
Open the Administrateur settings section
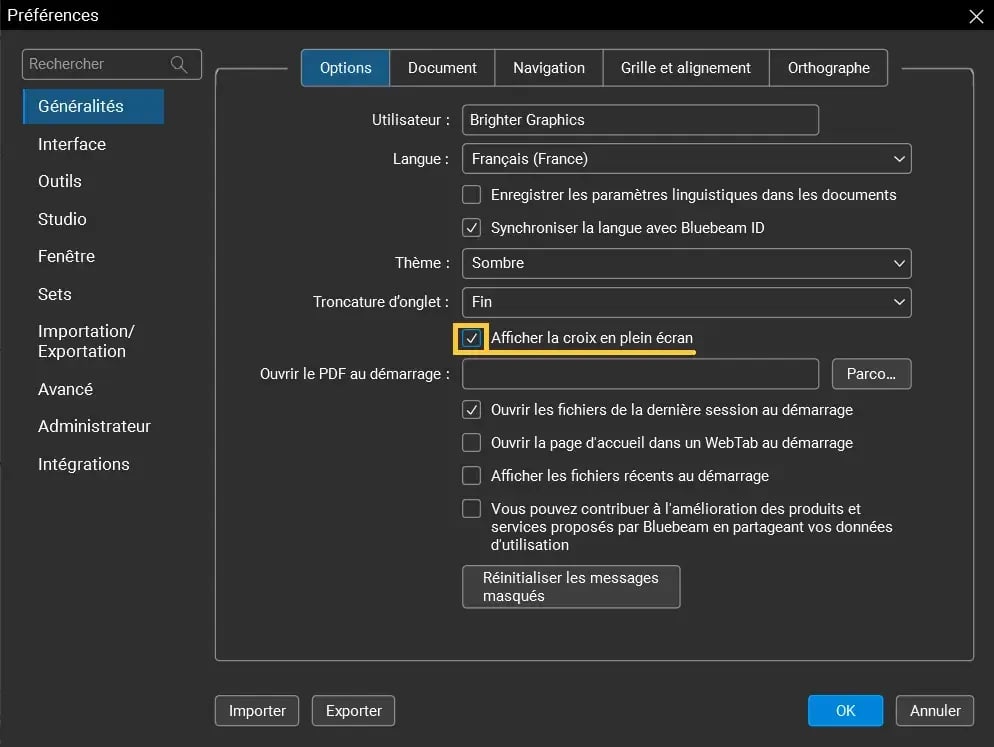[94, 426]
